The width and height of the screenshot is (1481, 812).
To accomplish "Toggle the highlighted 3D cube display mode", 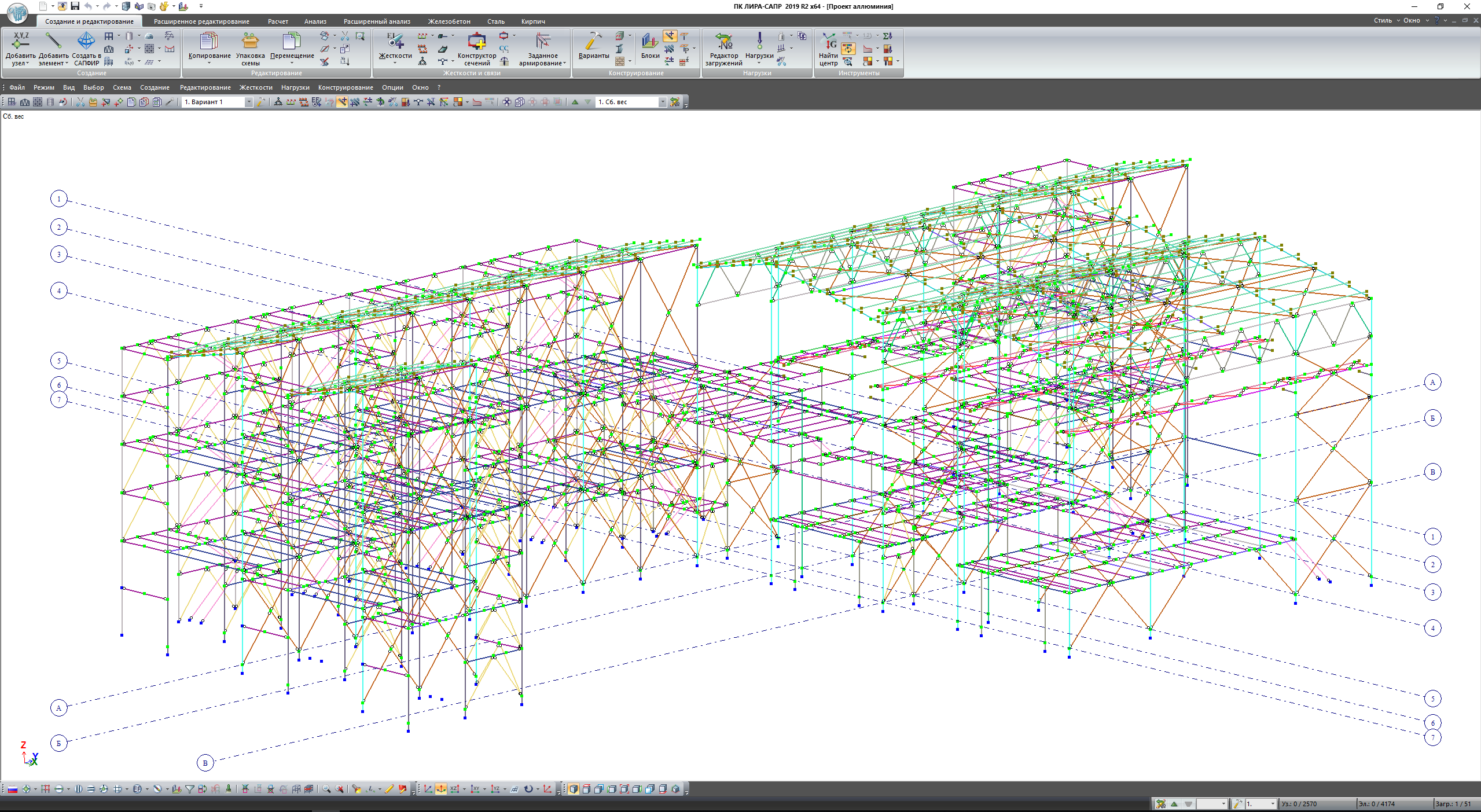I will [x=573, y=789].
